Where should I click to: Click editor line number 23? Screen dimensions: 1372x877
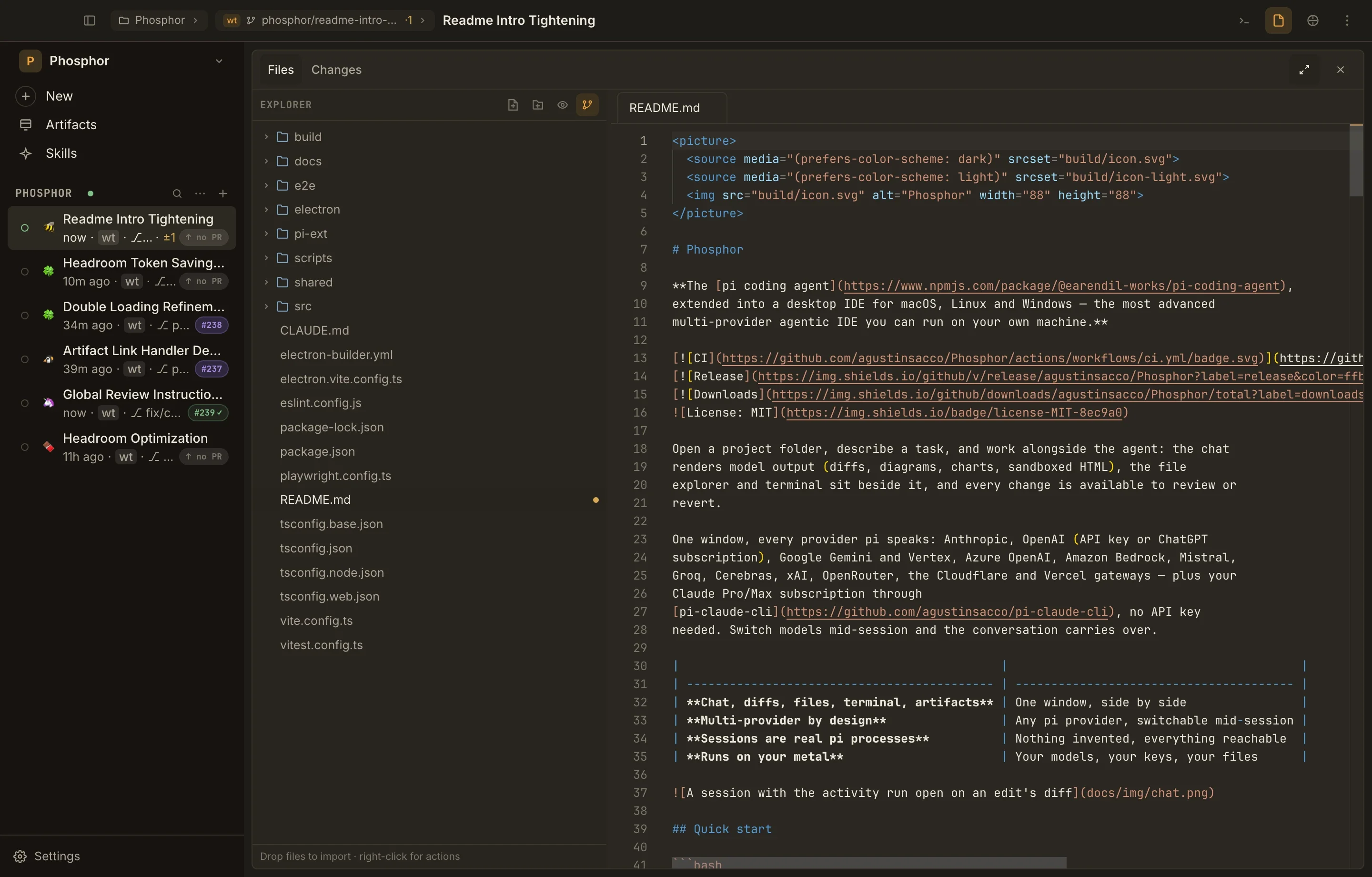640,540
